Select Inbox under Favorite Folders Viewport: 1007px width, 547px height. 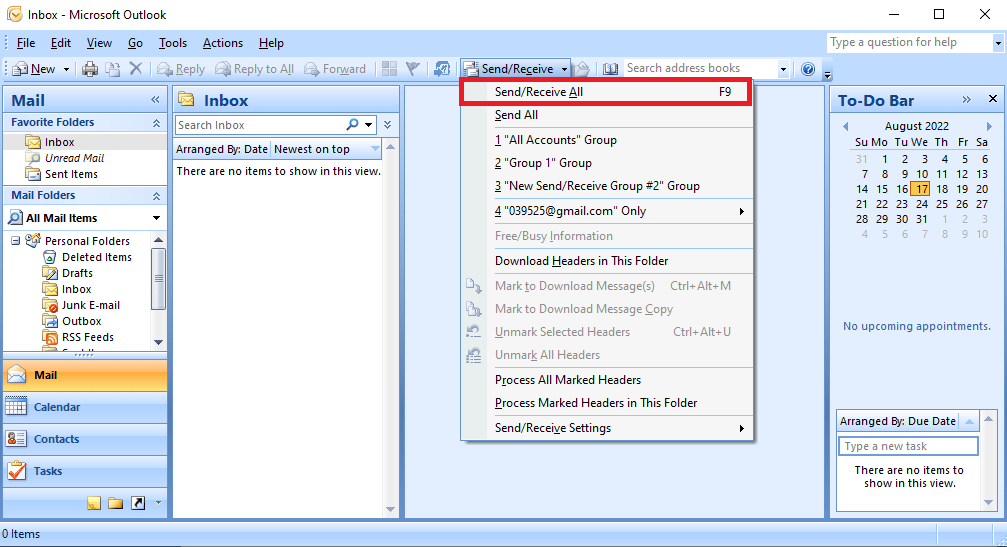click(x=59, y=142)
